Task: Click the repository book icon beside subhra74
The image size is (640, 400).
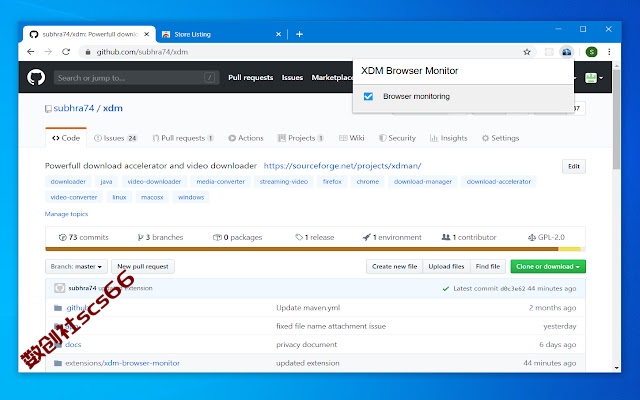Action: (x=48, y=109)
